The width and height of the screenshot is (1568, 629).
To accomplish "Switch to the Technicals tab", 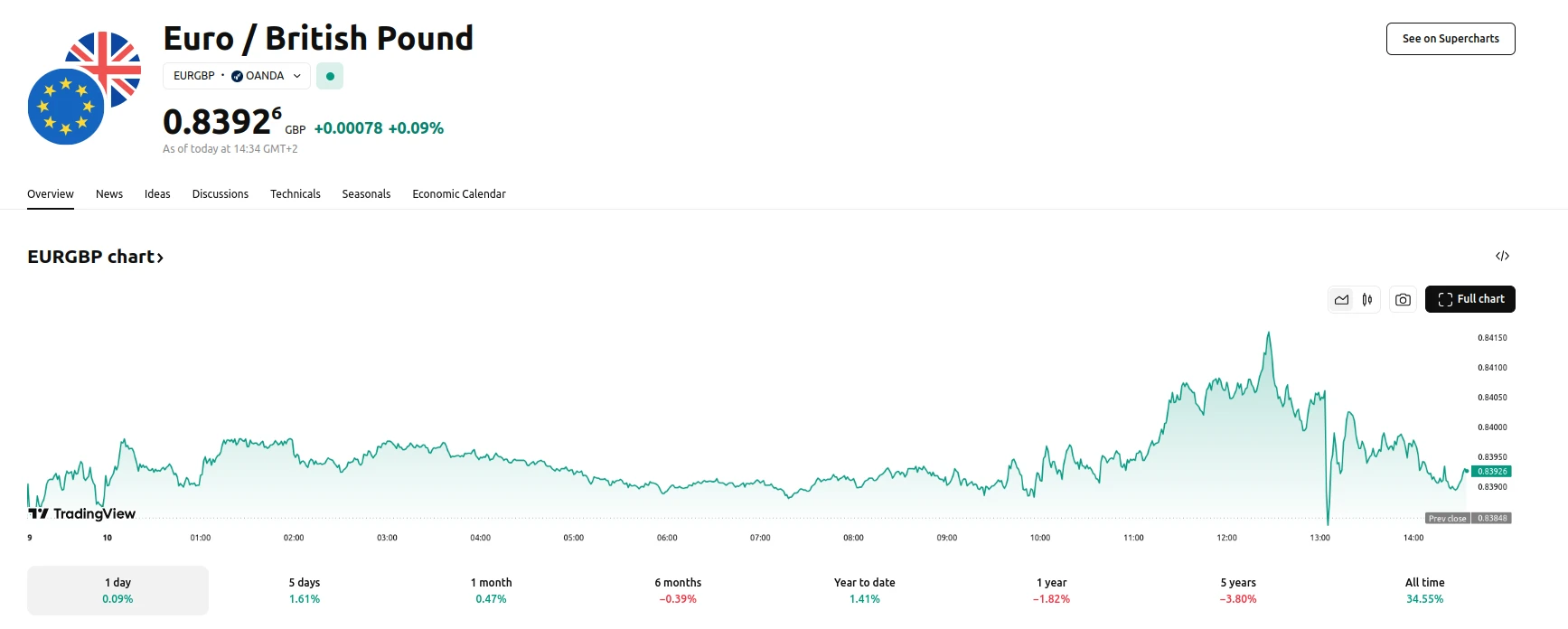I will [x=295, y=193].
